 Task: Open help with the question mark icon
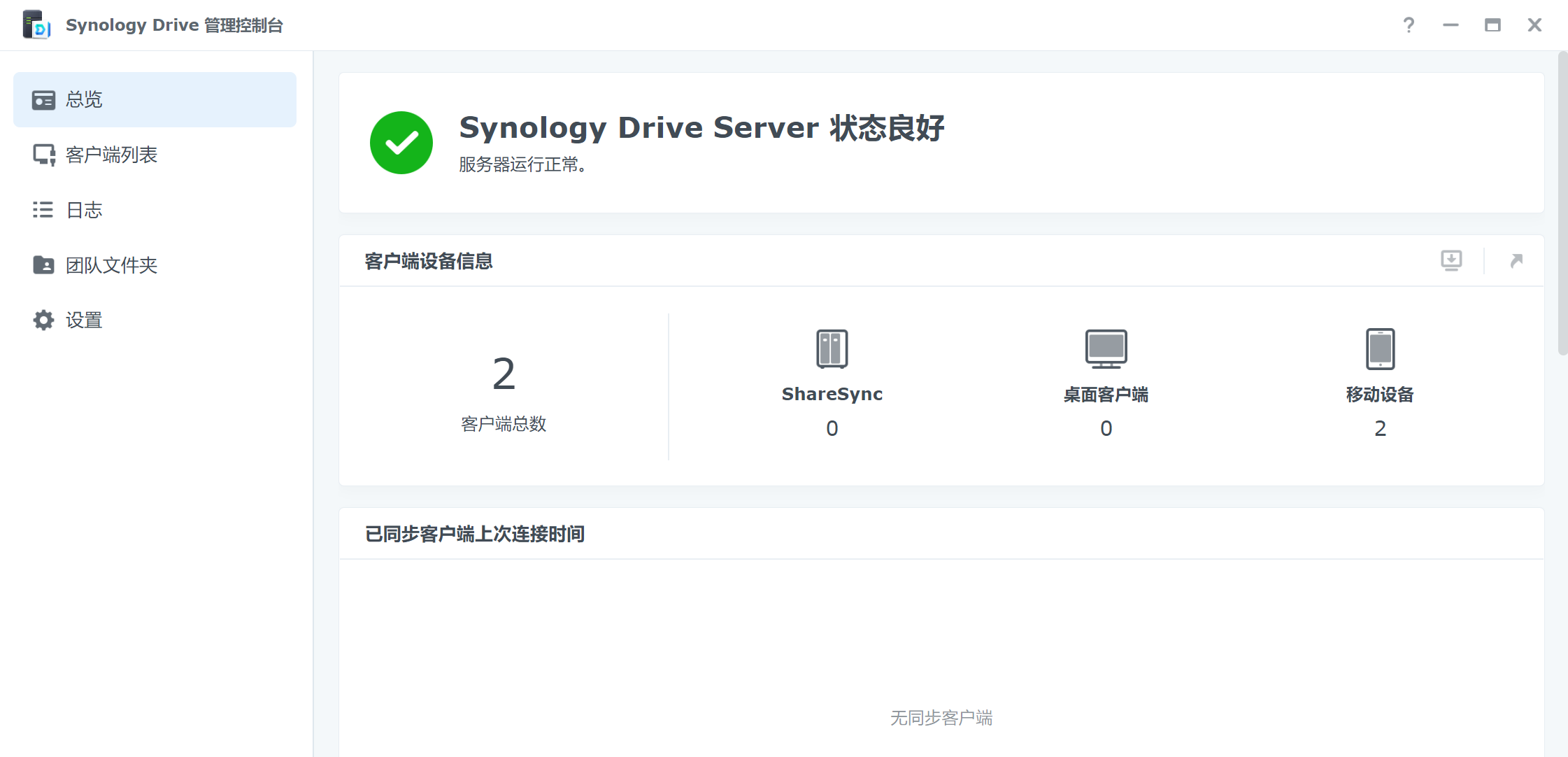(1409, 25)
